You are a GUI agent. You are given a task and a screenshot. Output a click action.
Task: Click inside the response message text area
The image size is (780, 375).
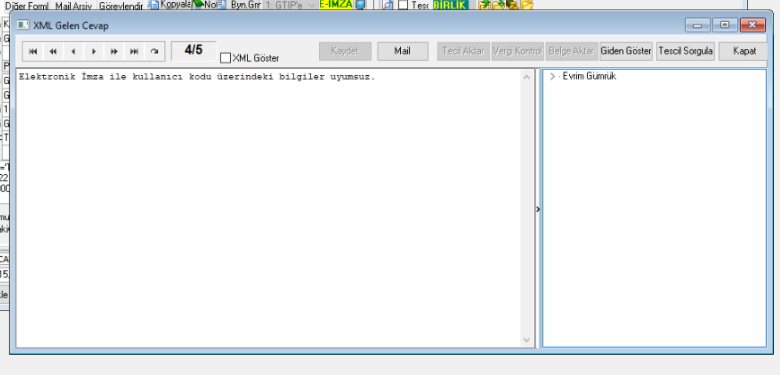(269, 208)
